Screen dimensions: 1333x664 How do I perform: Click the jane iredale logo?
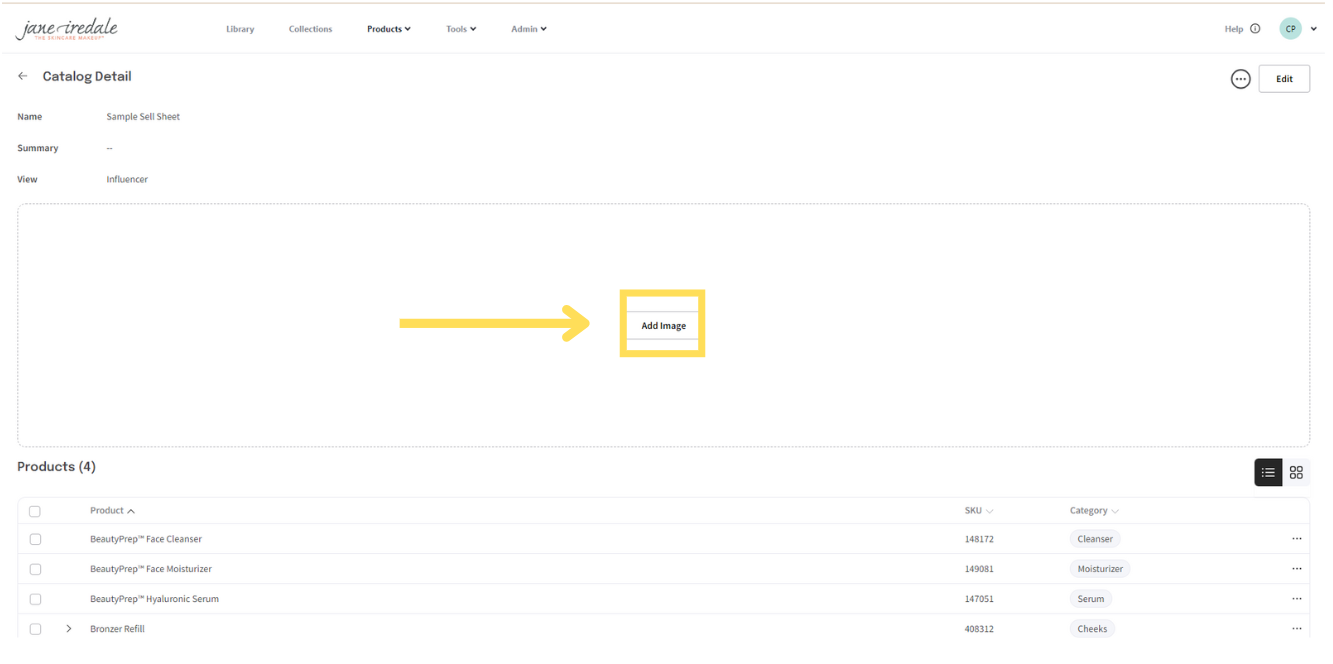coord(67,29)
